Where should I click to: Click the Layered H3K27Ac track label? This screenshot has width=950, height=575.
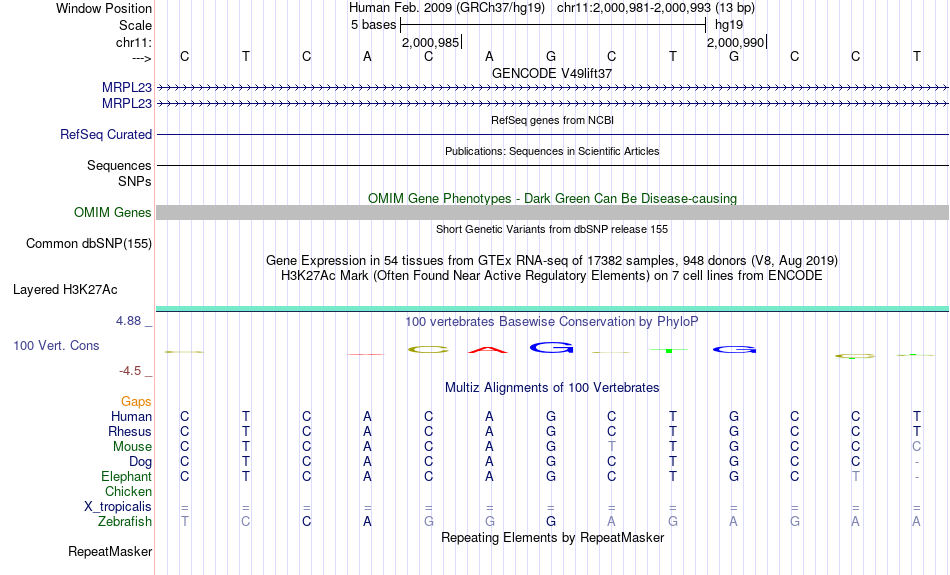[x=65, y=290]
